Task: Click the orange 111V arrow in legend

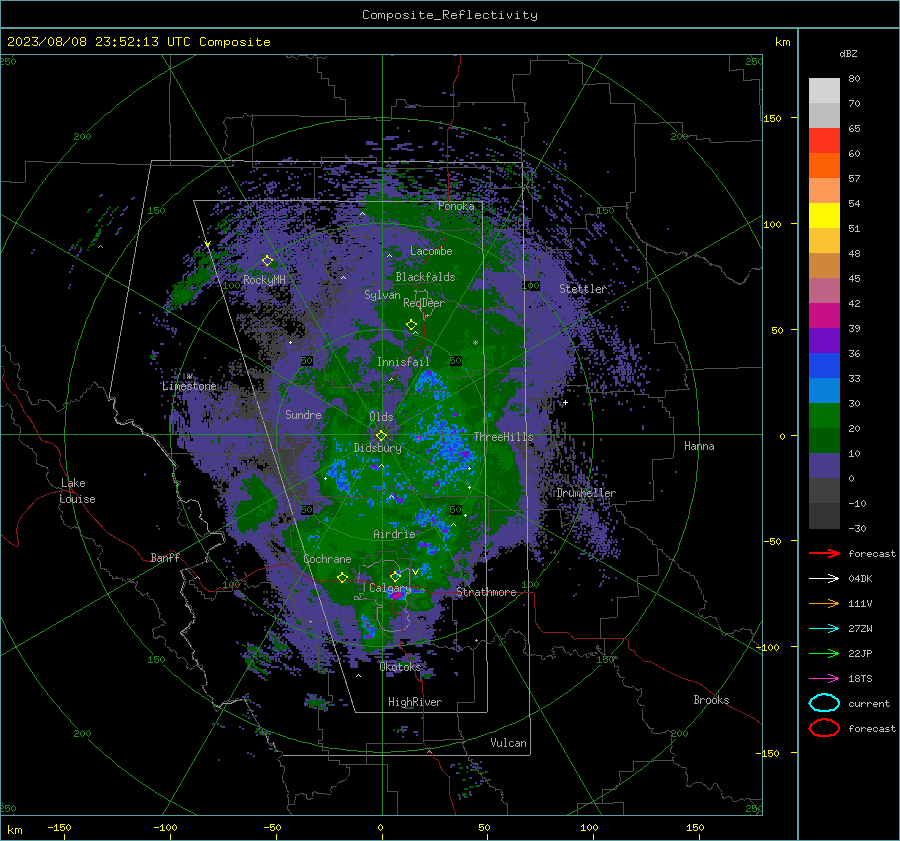Action: point(824,603)
